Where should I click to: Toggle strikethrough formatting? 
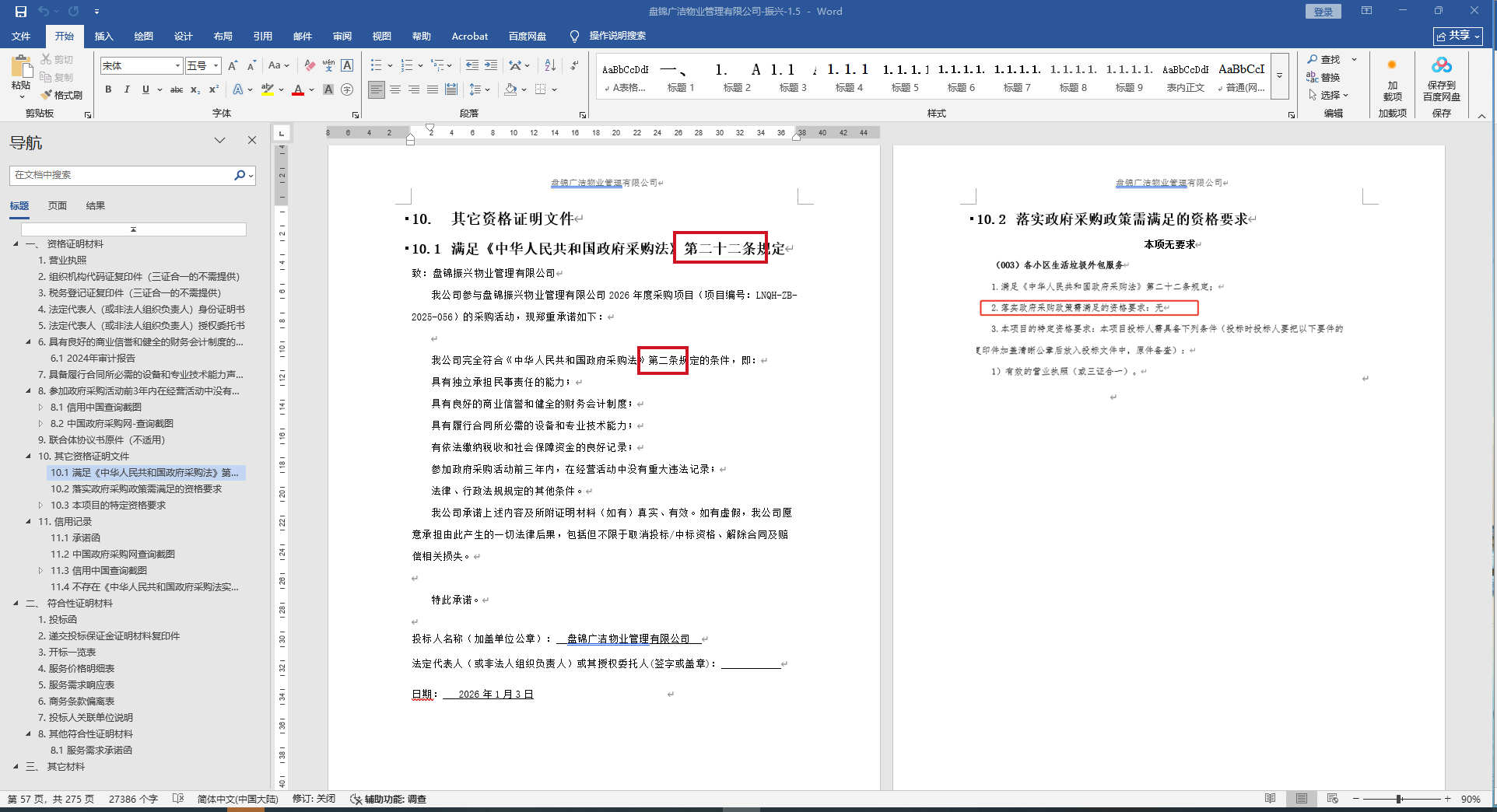click(177, 89)
